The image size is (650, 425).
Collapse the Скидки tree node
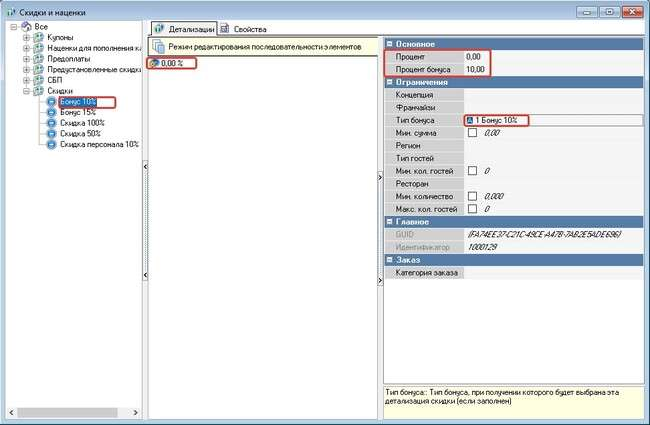point(26,91)
